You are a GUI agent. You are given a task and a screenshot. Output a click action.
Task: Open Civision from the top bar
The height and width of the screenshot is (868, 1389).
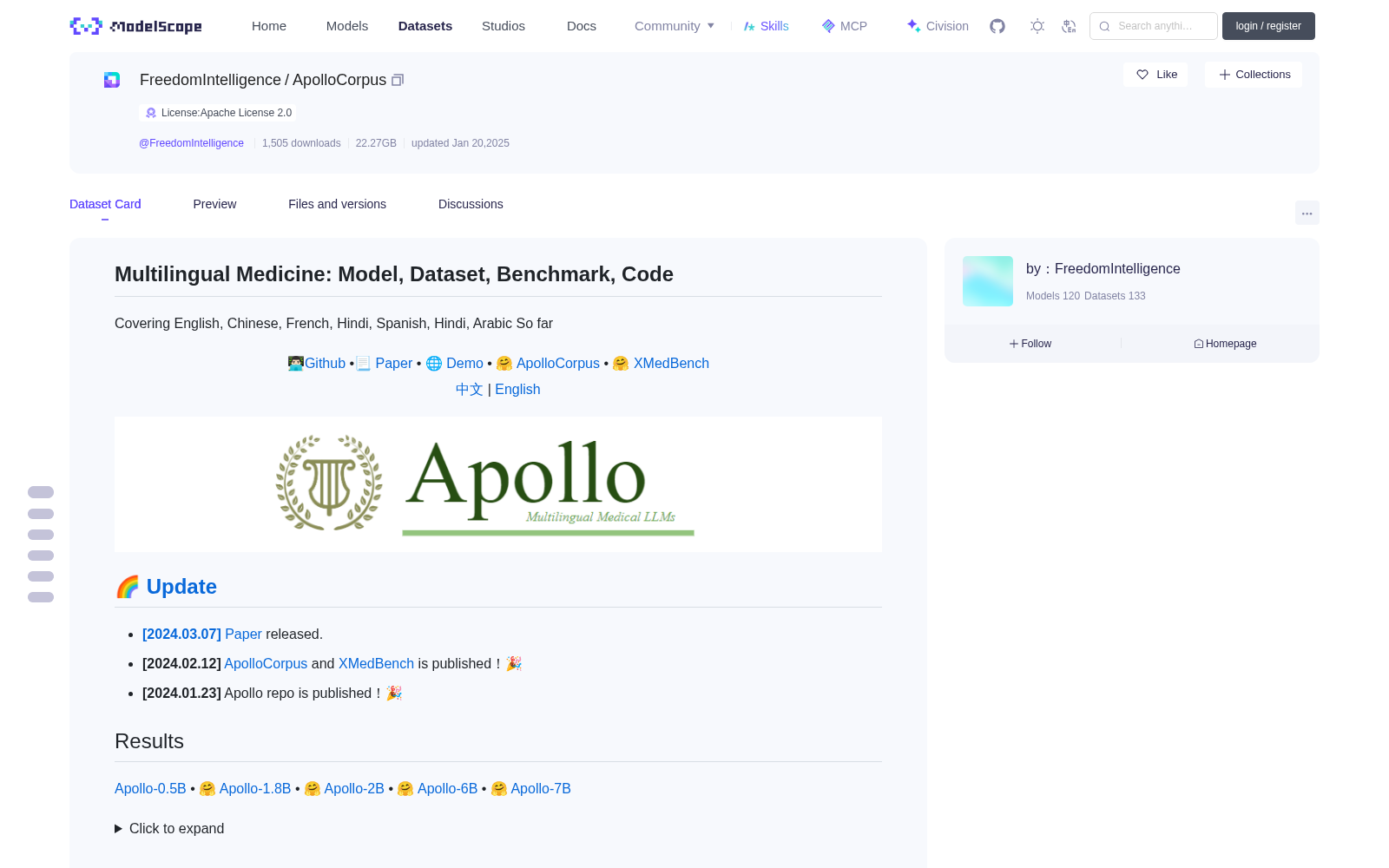click(938, 26)
